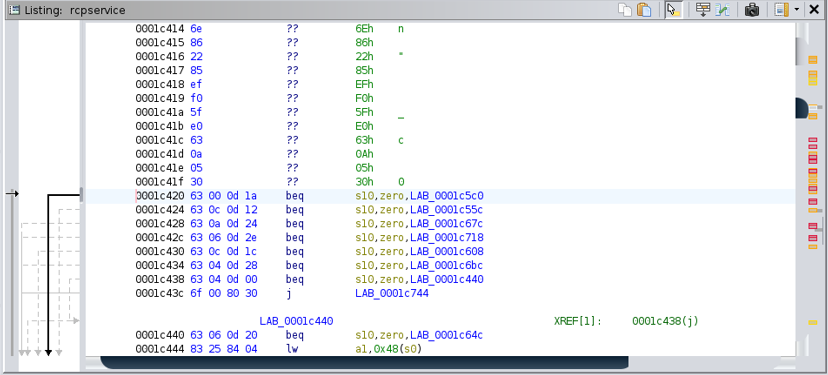Follow the LAB_0001c744 jump target
The width and height of the screenshot is (828, 375).
(x=392, y=293)
